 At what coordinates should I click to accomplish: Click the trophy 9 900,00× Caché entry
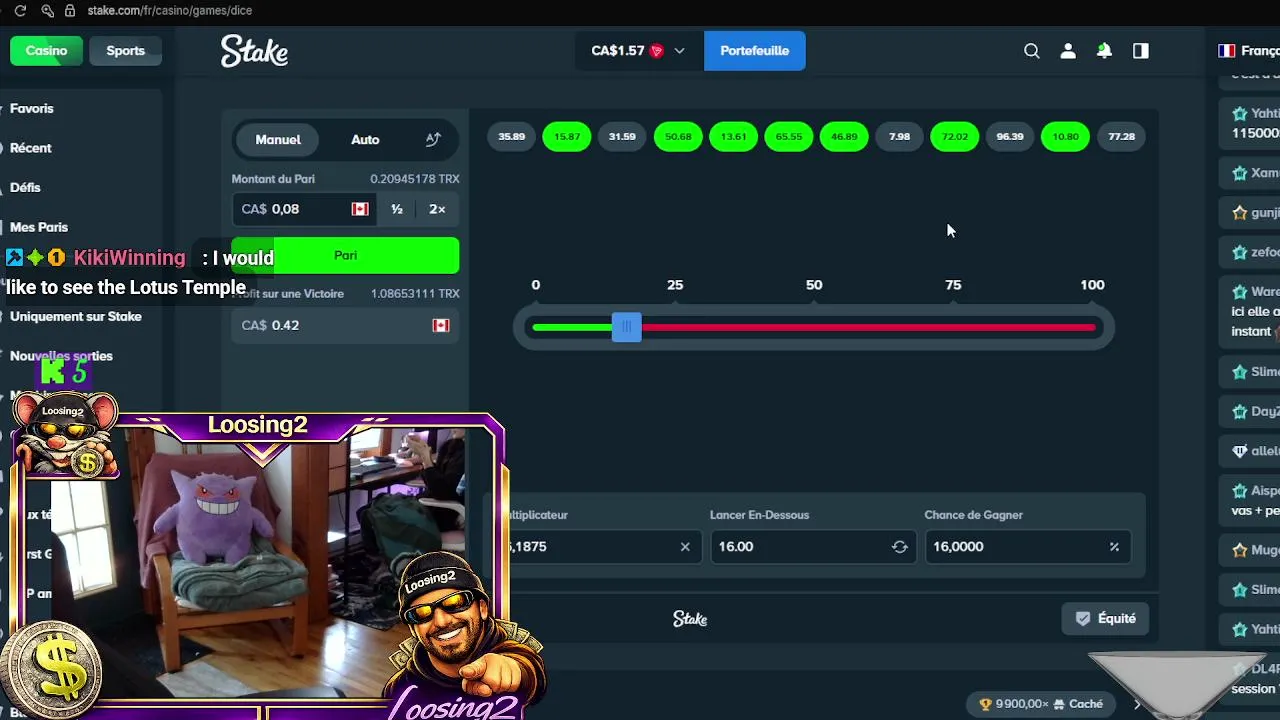tap(1040, 704)
